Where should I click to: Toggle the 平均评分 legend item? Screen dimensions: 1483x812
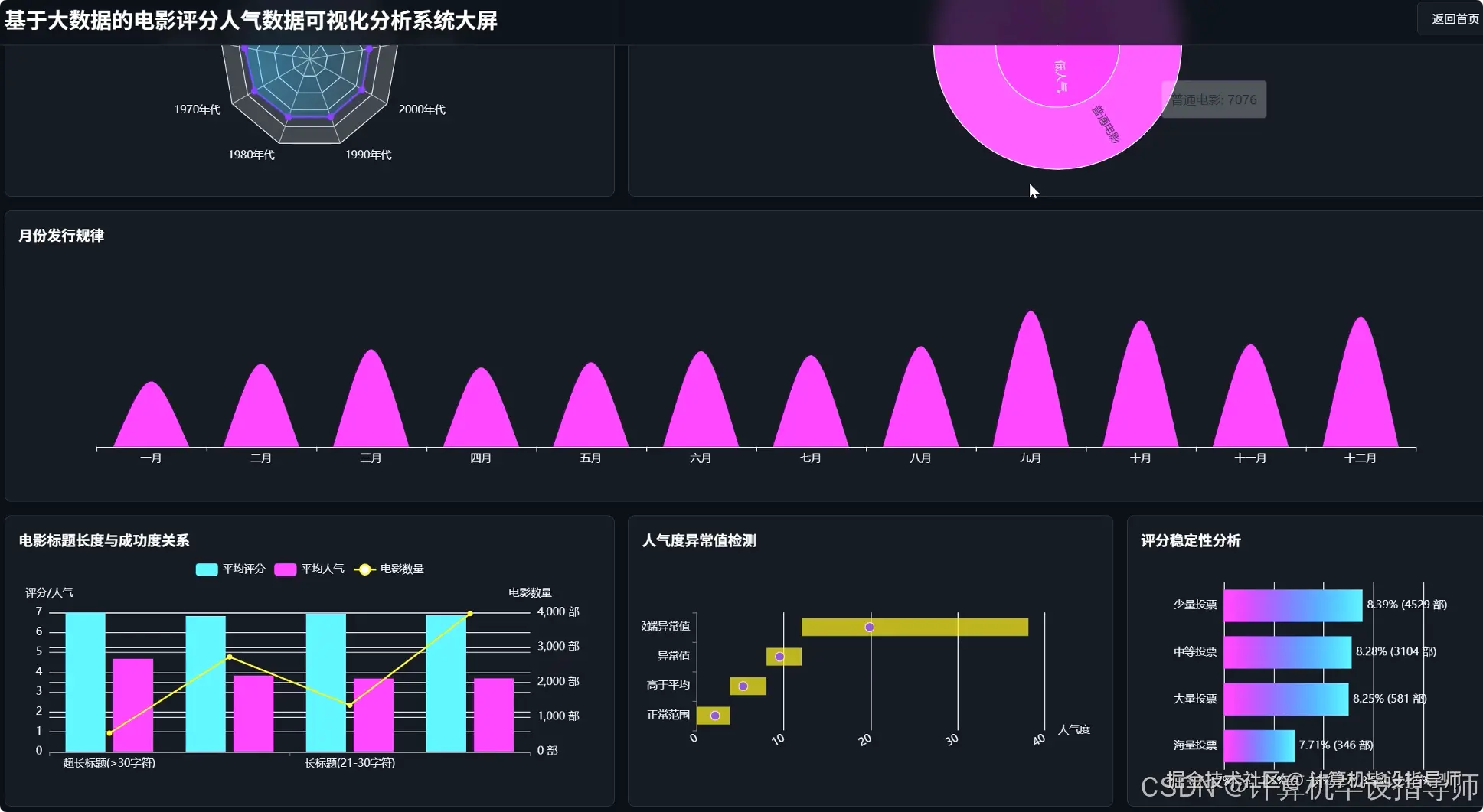click(229, 569)
